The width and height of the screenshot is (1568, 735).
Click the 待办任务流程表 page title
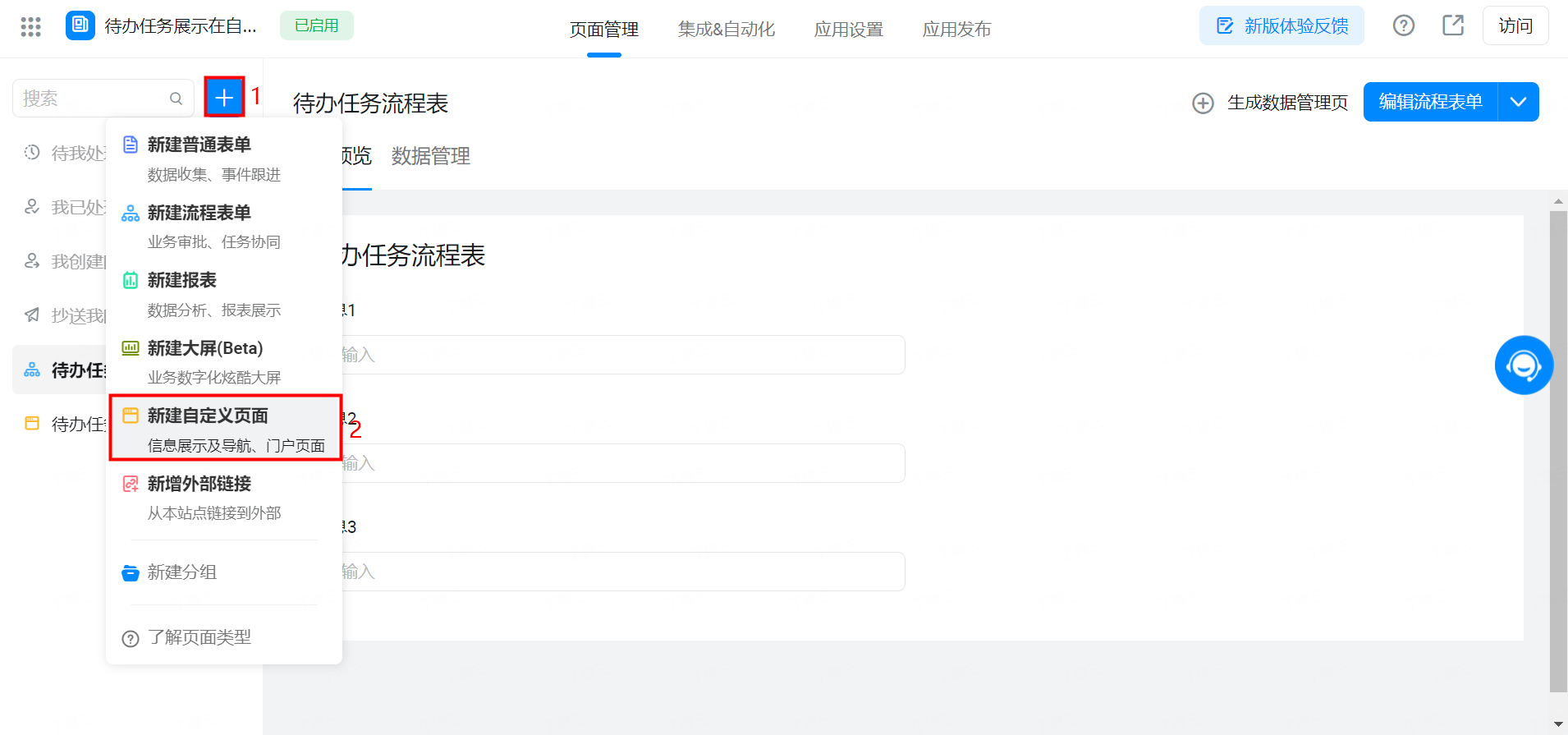[371, 103]
